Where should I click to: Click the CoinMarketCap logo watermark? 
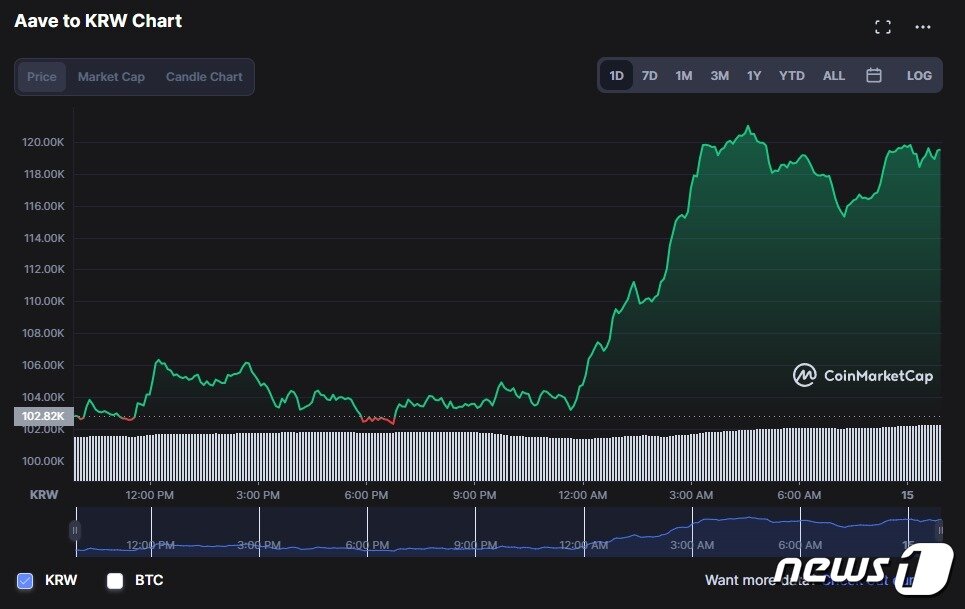(863, 376)
